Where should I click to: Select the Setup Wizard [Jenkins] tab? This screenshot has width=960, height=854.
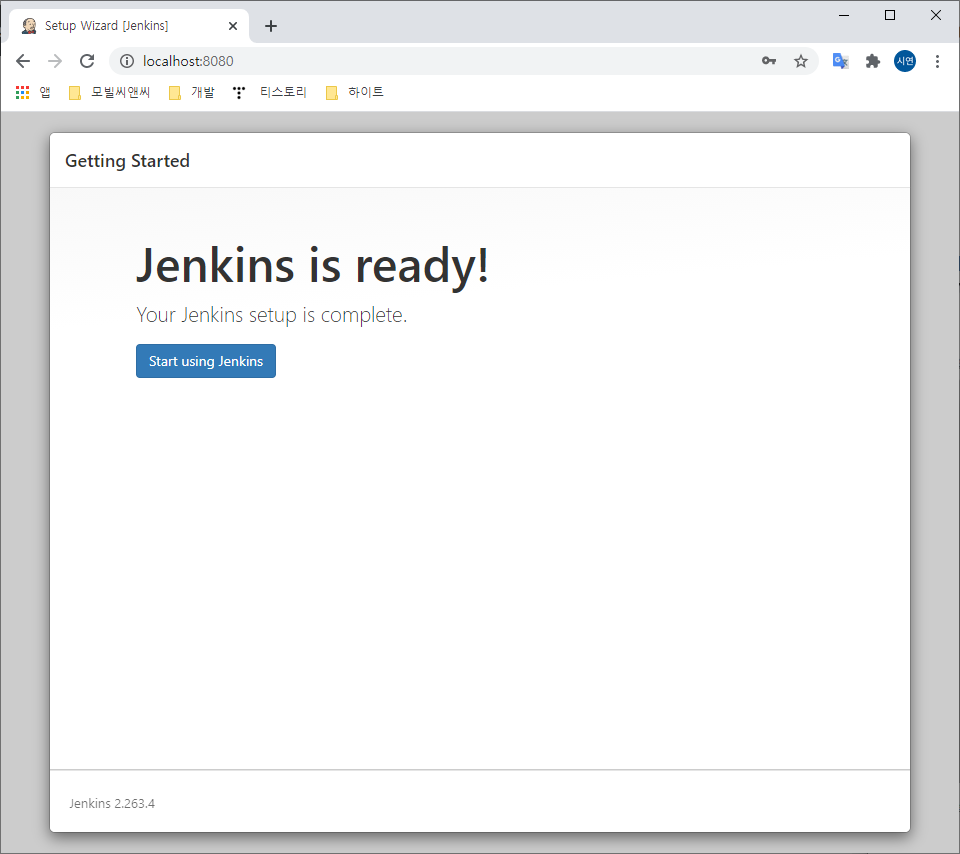(129, 26)
